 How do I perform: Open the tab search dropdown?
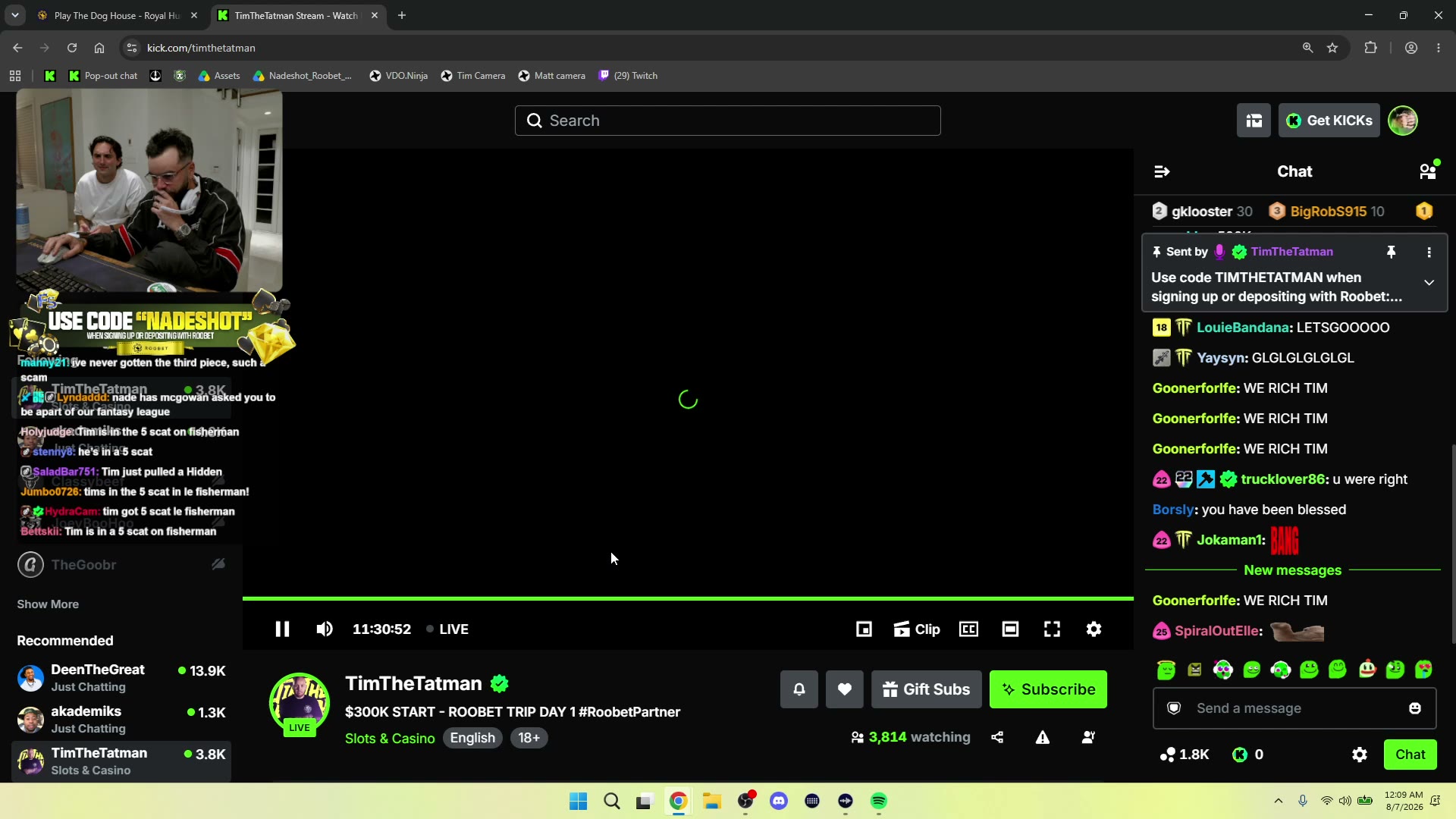click(15, 15)
